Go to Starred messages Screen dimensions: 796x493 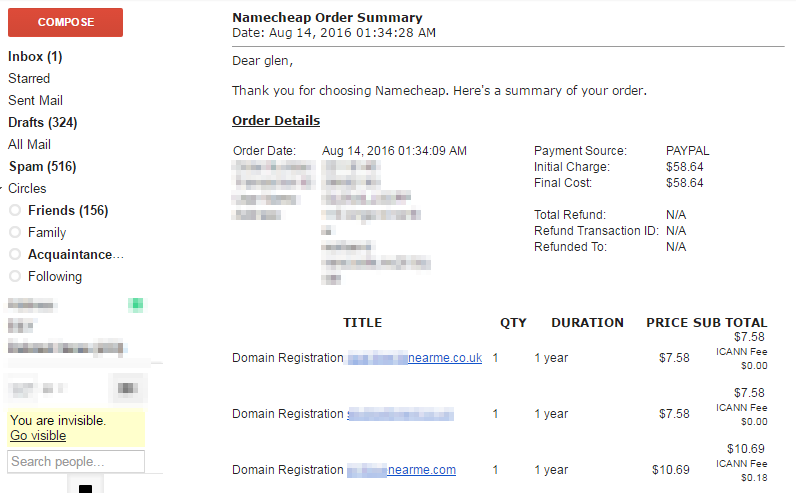click(x=29, y=79)
